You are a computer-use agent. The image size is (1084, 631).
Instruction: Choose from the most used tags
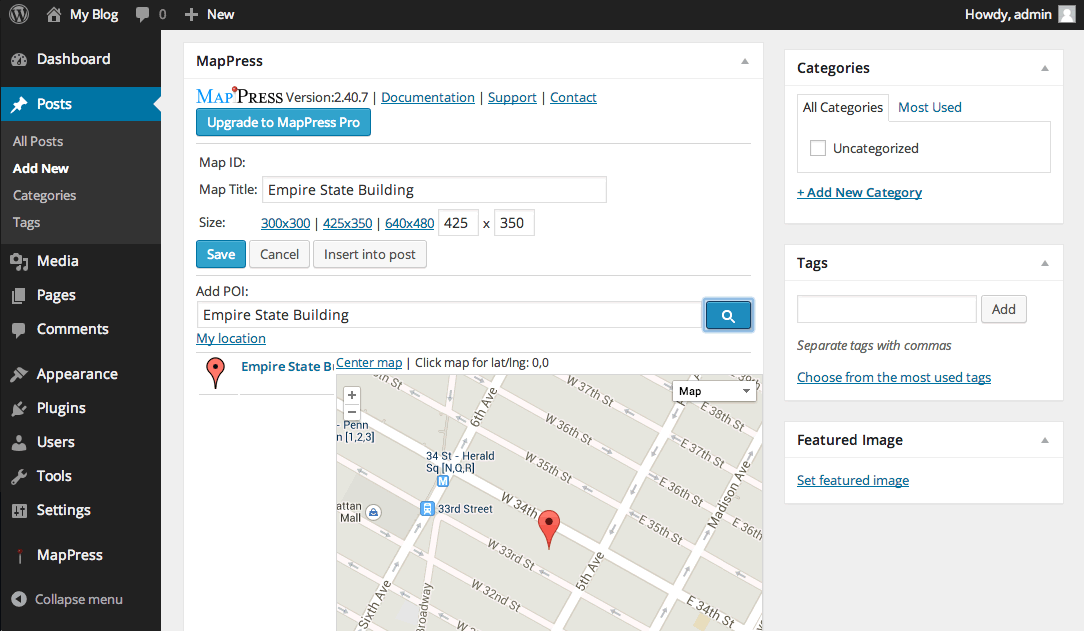tap(894, 377)
